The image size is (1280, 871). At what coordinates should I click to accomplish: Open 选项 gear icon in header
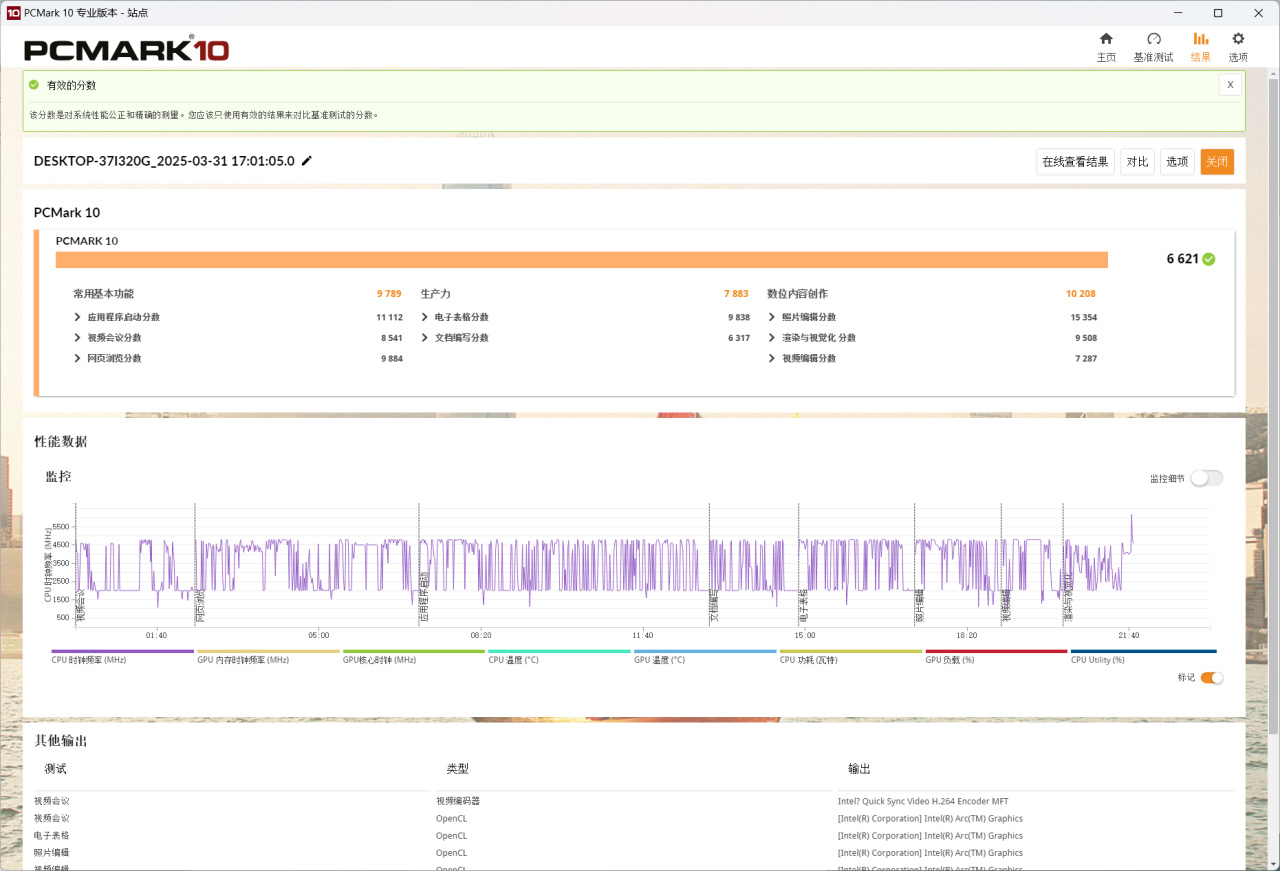[x=1238, y=39]
